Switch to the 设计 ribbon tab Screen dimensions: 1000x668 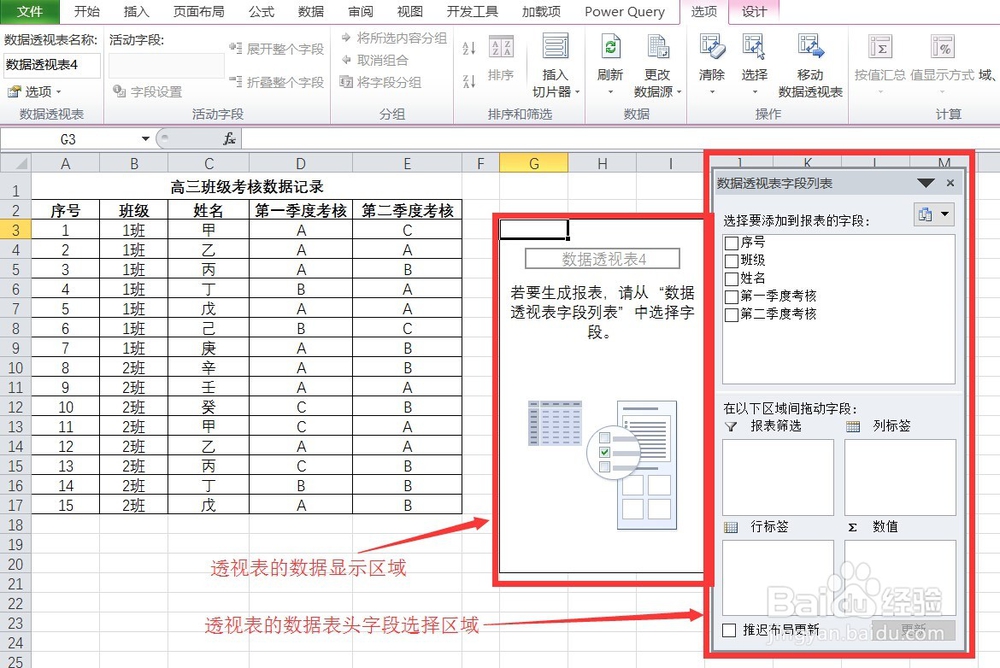tap(754, 12)
